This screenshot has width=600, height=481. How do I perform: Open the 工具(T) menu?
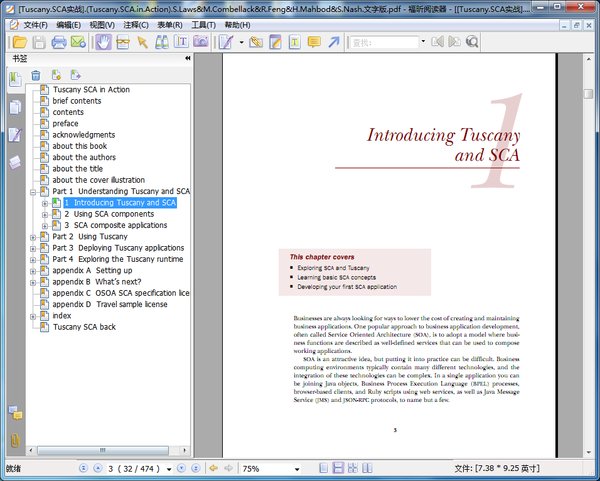pos(204,25)
